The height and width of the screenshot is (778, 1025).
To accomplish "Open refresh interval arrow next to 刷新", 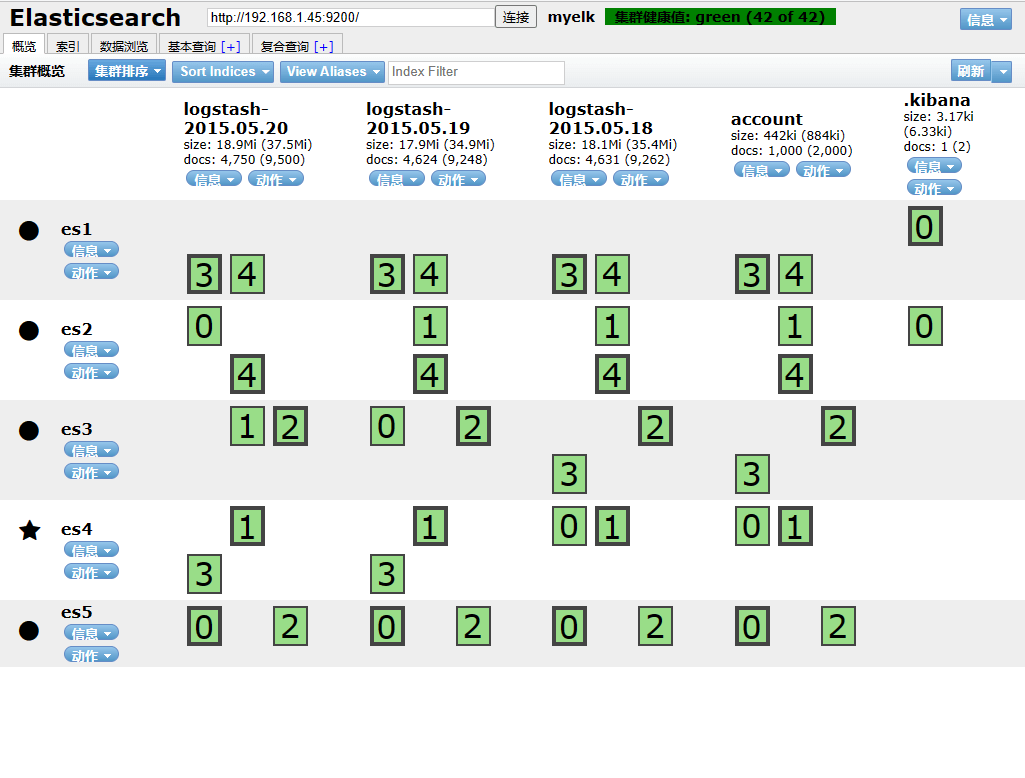I will click(x=1001, y=71).
